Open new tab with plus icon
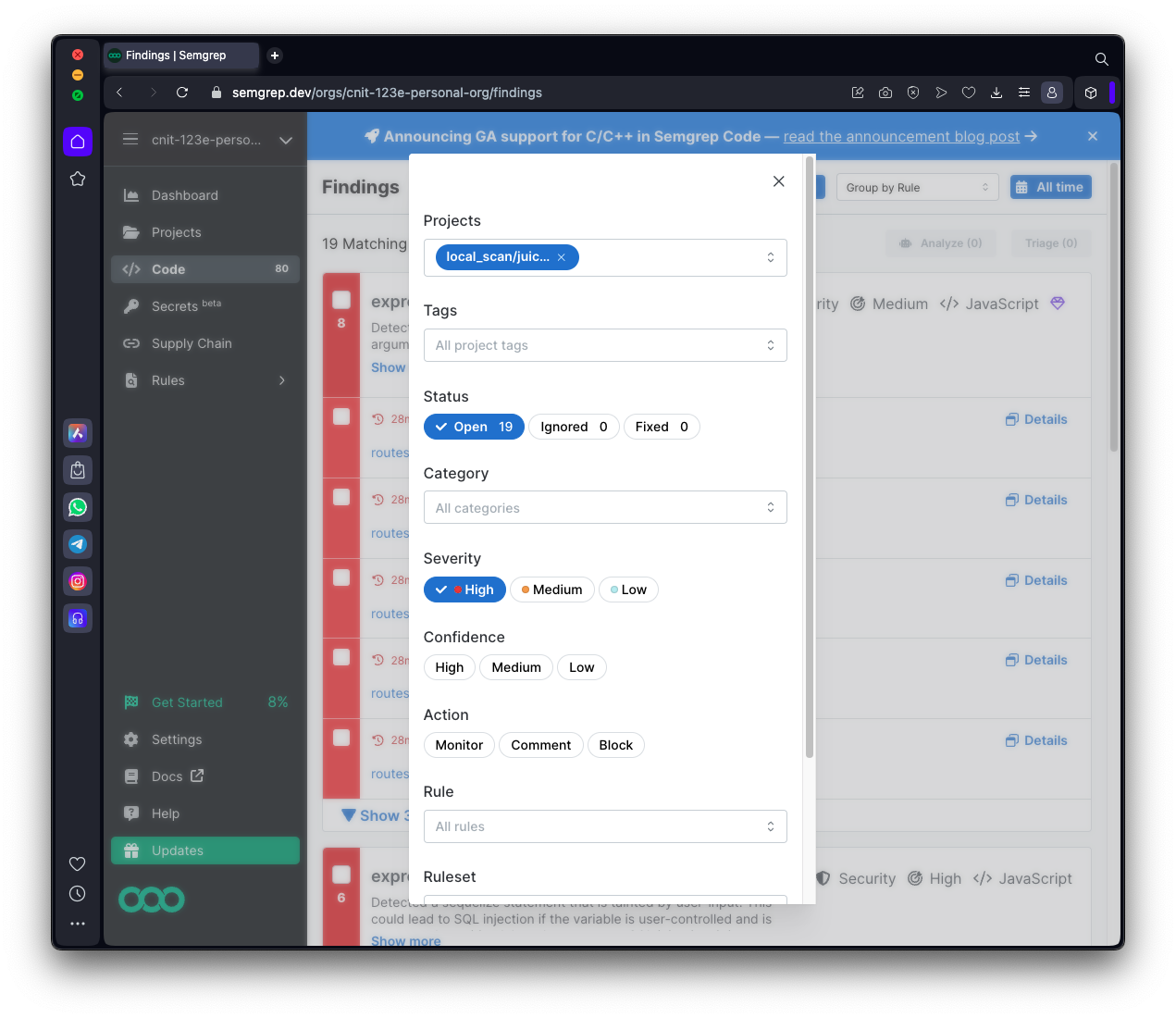 click(x=275, y=56)
